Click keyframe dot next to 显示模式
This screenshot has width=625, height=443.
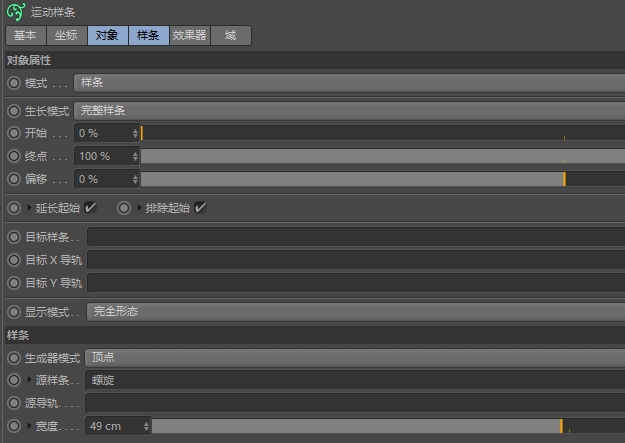coord(14,312)
